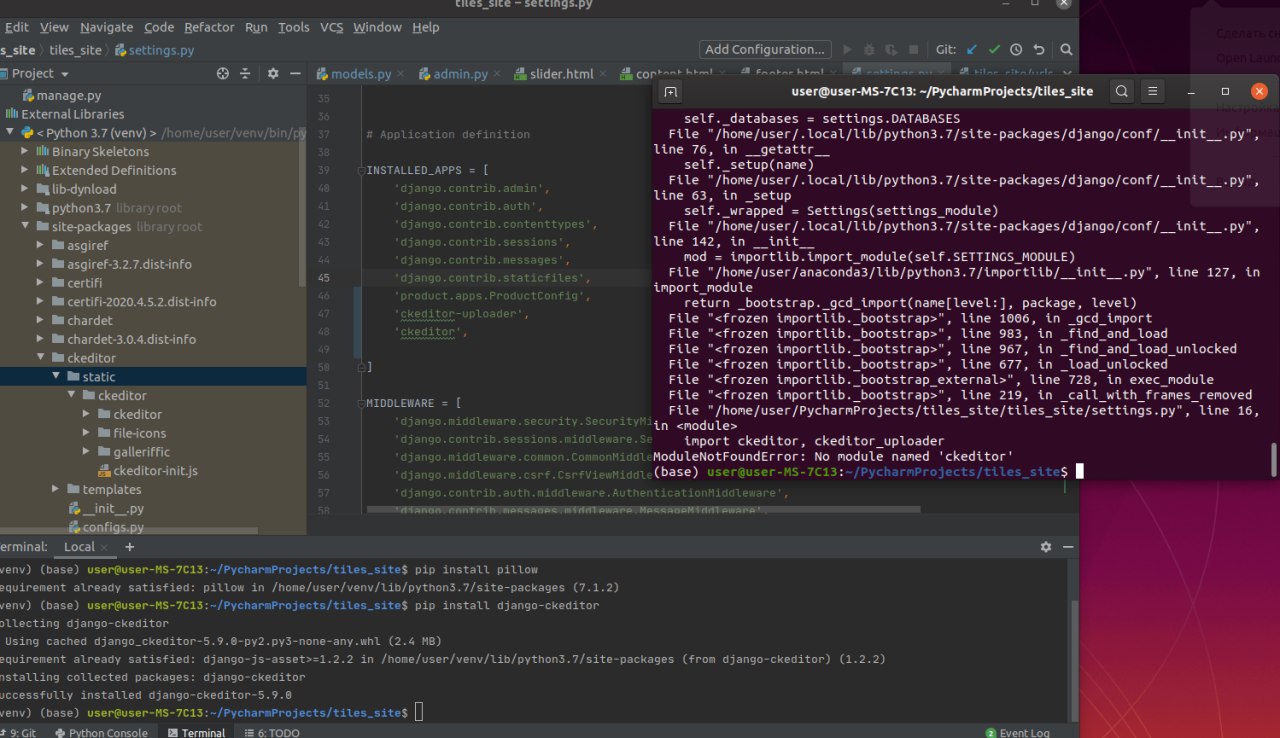The image size is (1280, 738).
Task: Collapse the site-packages folder
Action: (26, 227)
